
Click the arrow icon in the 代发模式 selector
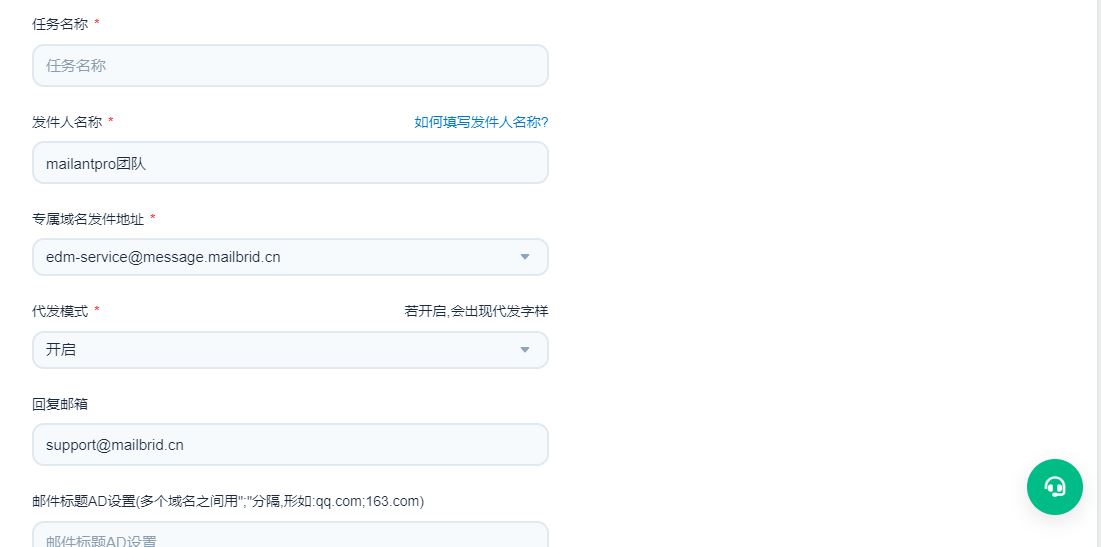coord(525,350)
